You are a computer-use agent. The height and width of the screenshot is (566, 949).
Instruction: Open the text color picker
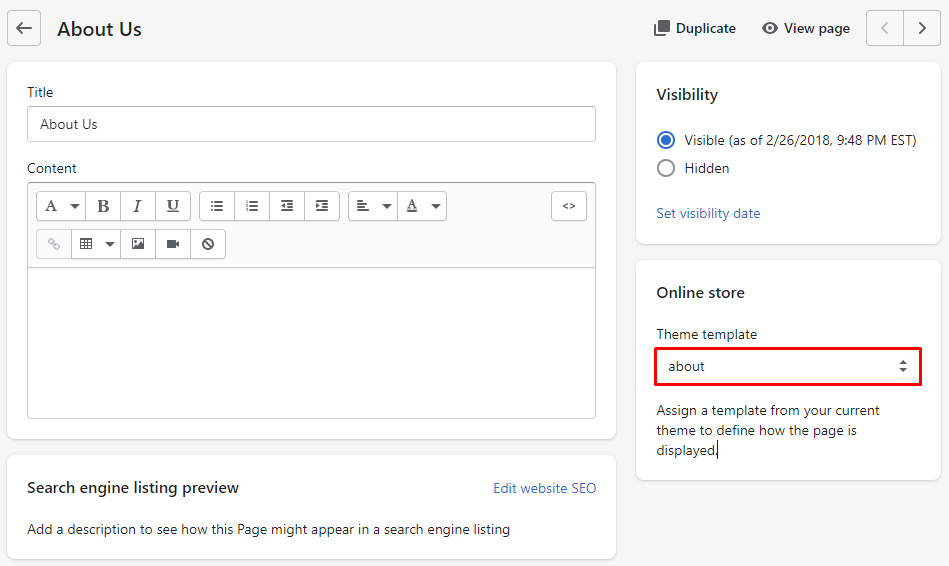pyautogui.click(x=422, y=206)
